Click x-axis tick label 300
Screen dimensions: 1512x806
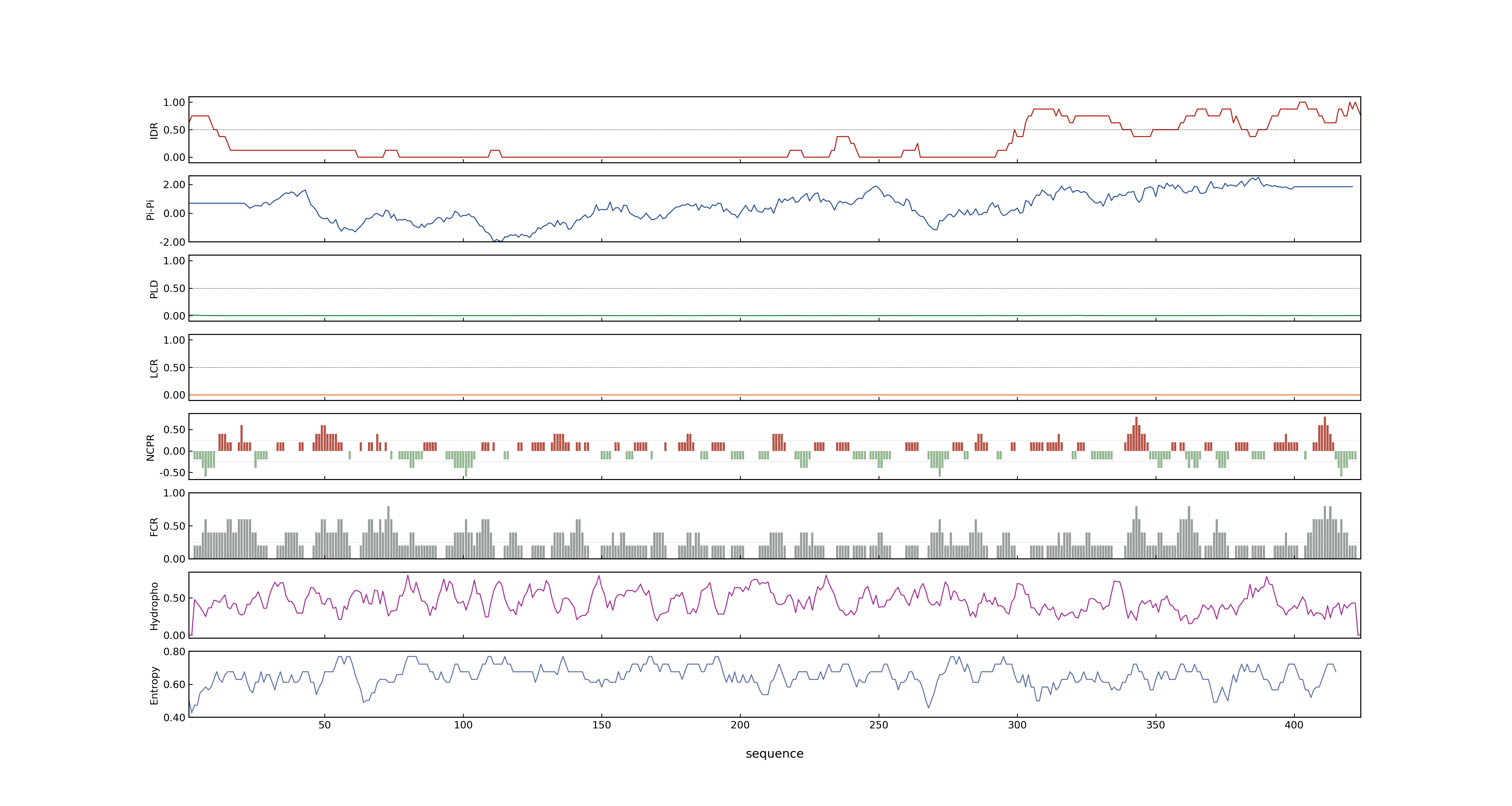coord(1017,725)
